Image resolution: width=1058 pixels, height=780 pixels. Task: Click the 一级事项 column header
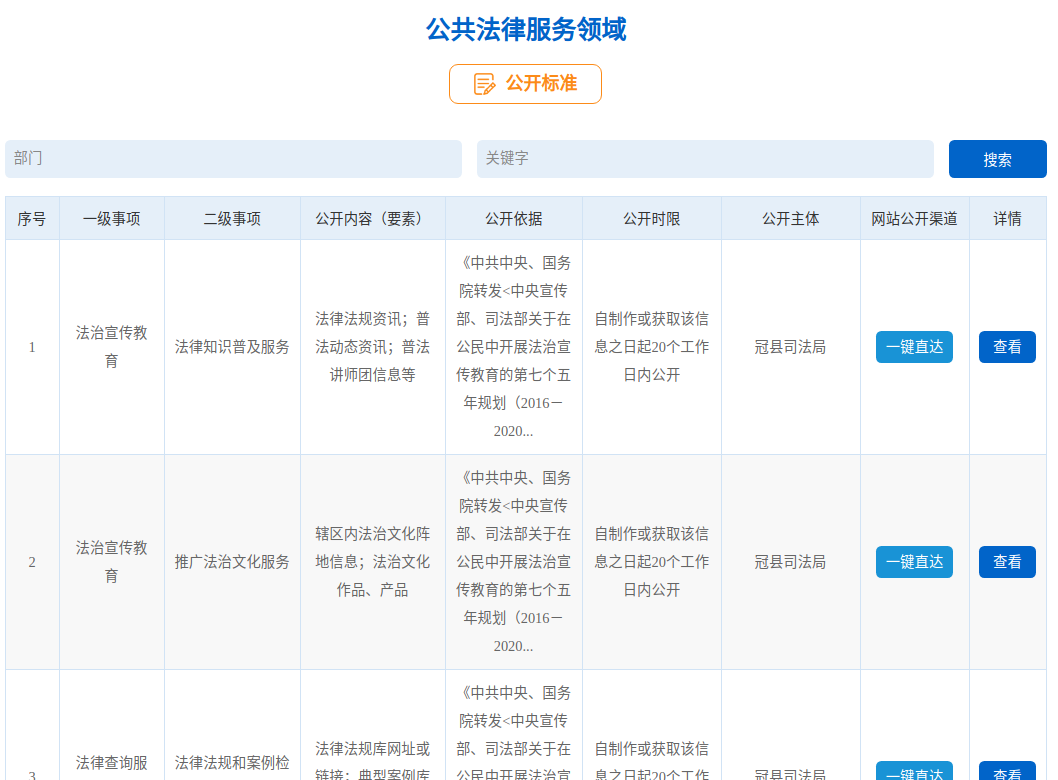[112, 219]
